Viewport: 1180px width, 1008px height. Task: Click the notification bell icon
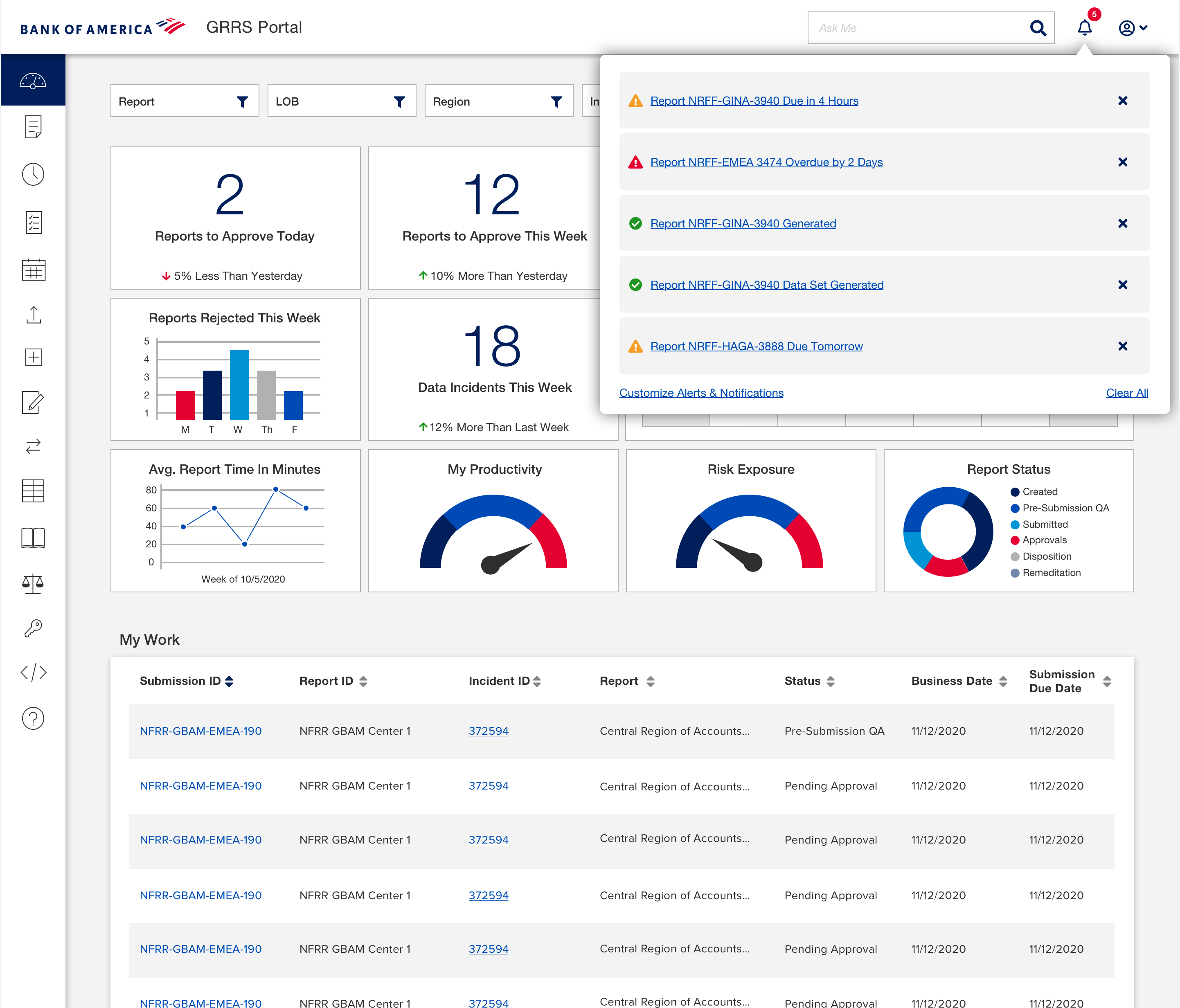1084,28
